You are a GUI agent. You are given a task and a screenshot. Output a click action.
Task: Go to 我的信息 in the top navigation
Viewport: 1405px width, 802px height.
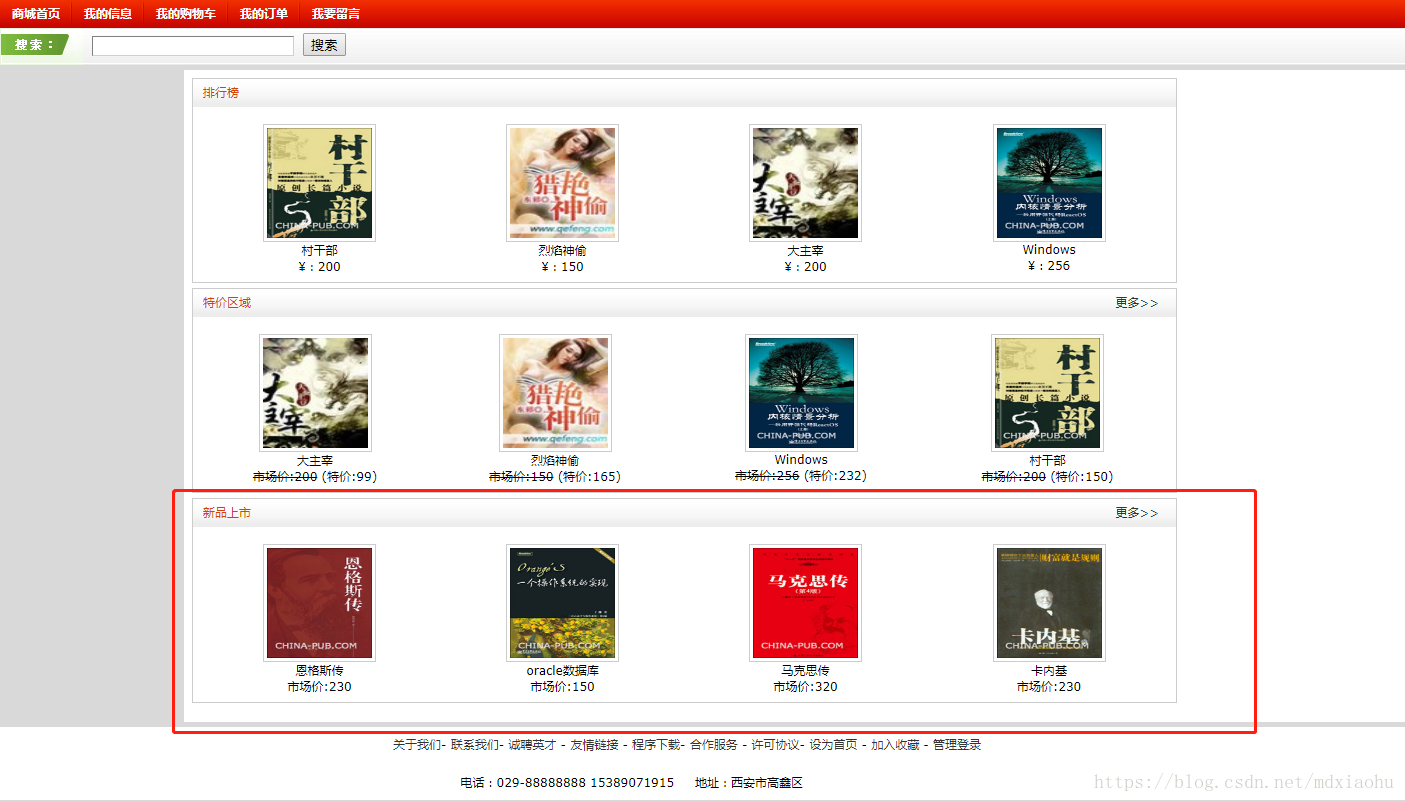click(108, 14)
